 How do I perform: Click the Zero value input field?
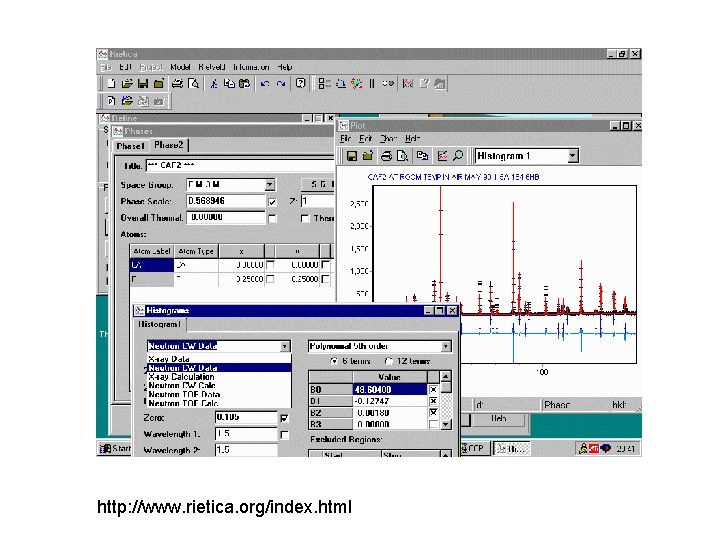[x=246, y=417]
